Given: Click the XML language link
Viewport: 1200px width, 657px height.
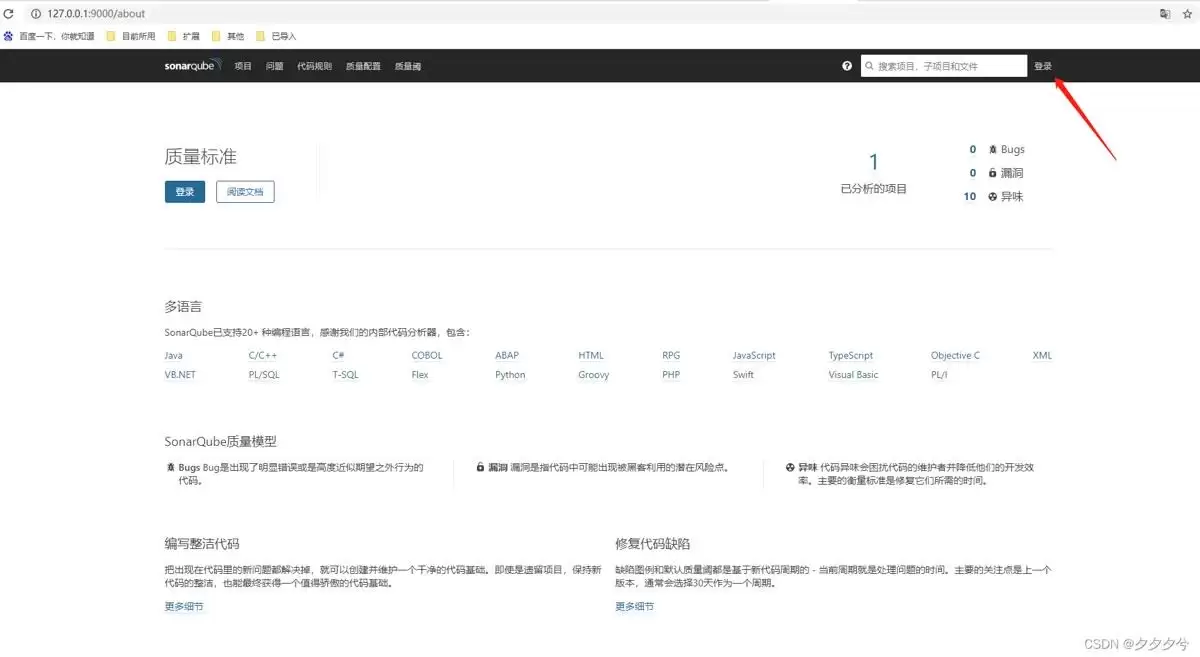Looking at the screenshot, I should pos(1043,355).
